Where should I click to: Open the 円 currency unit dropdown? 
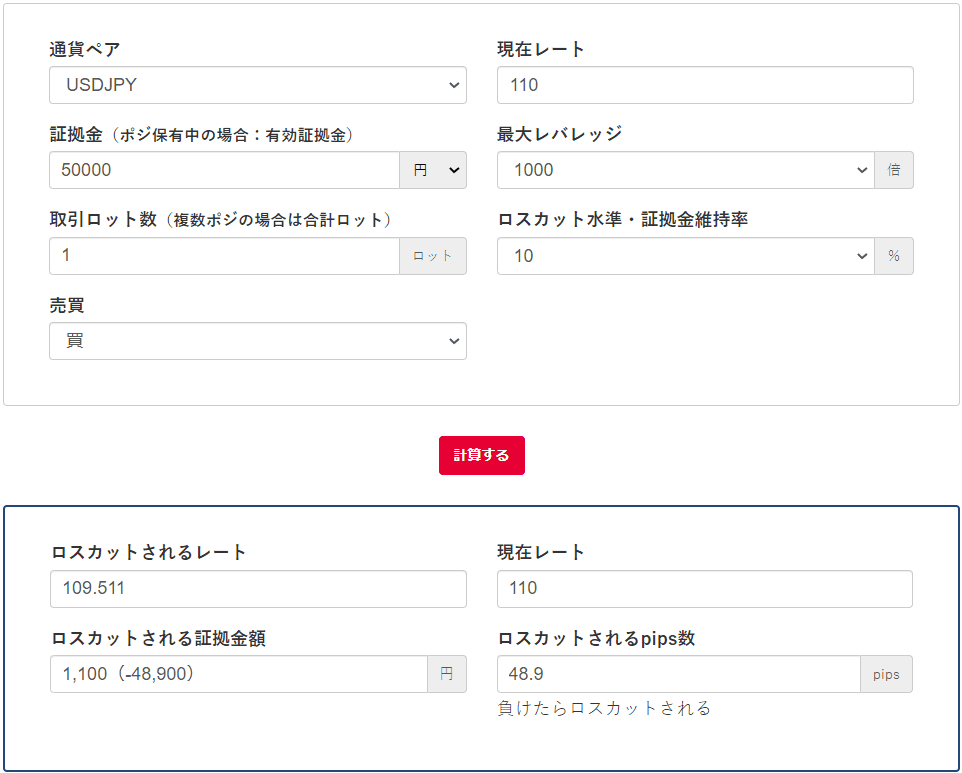(x=433, y=170)
